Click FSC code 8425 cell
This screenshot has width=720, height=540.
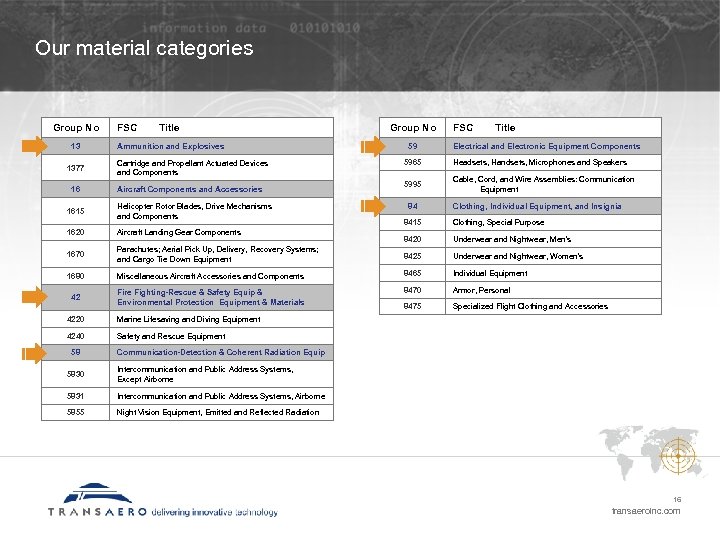tap(412, 256)
